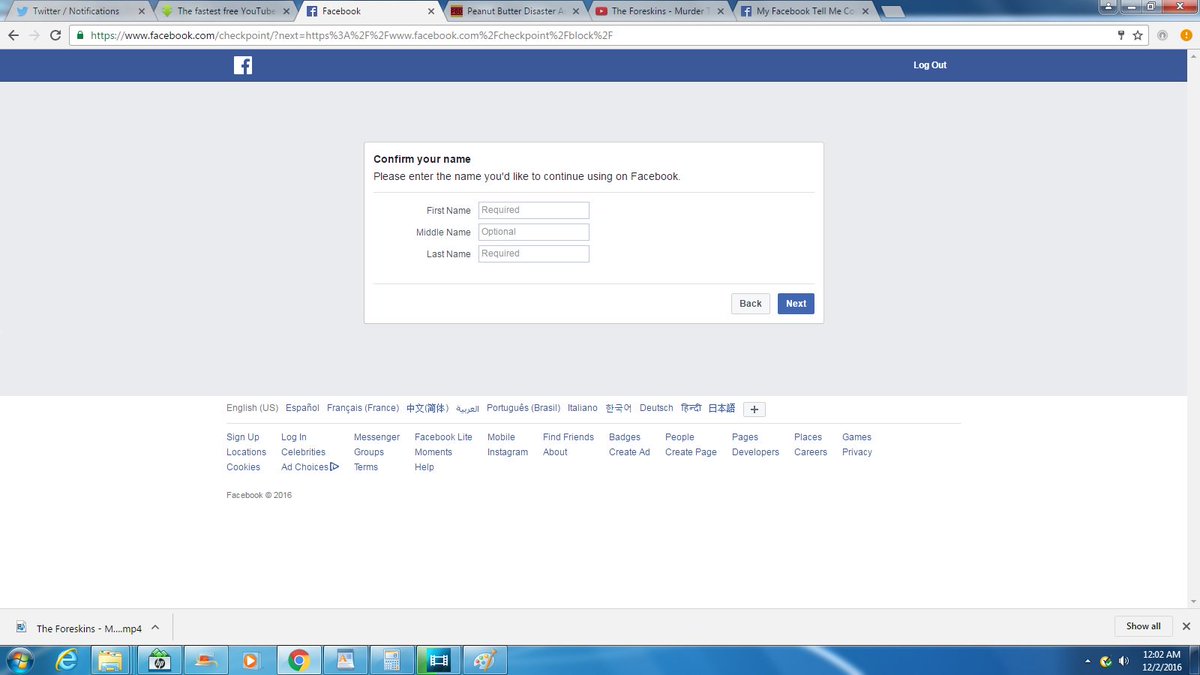1200x675 pixels.
Task: Click the address bar URL
Action: click(x=350, y=35)
